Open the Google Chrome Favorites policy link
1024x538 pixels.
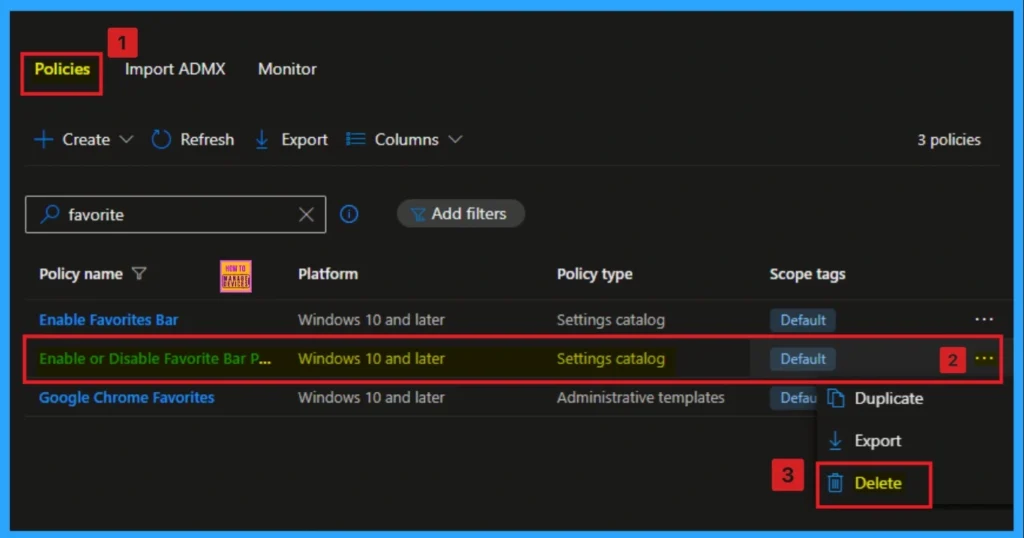coord(127,398)
